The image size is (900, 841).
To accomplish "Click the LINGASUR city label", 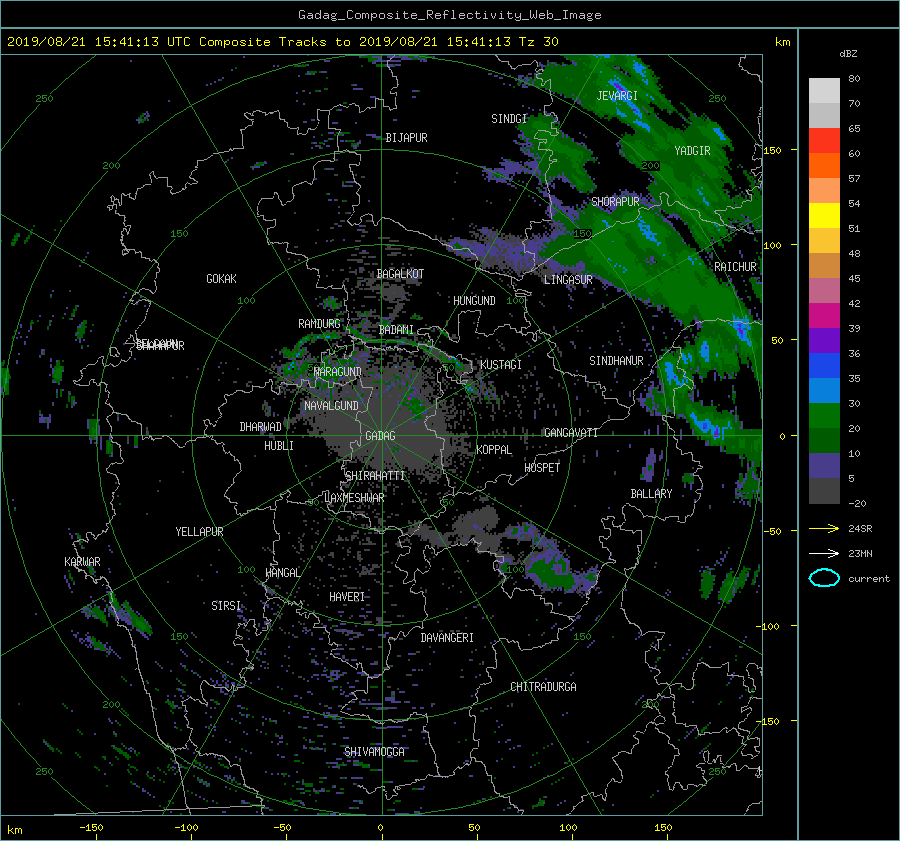I will (568, 280).
